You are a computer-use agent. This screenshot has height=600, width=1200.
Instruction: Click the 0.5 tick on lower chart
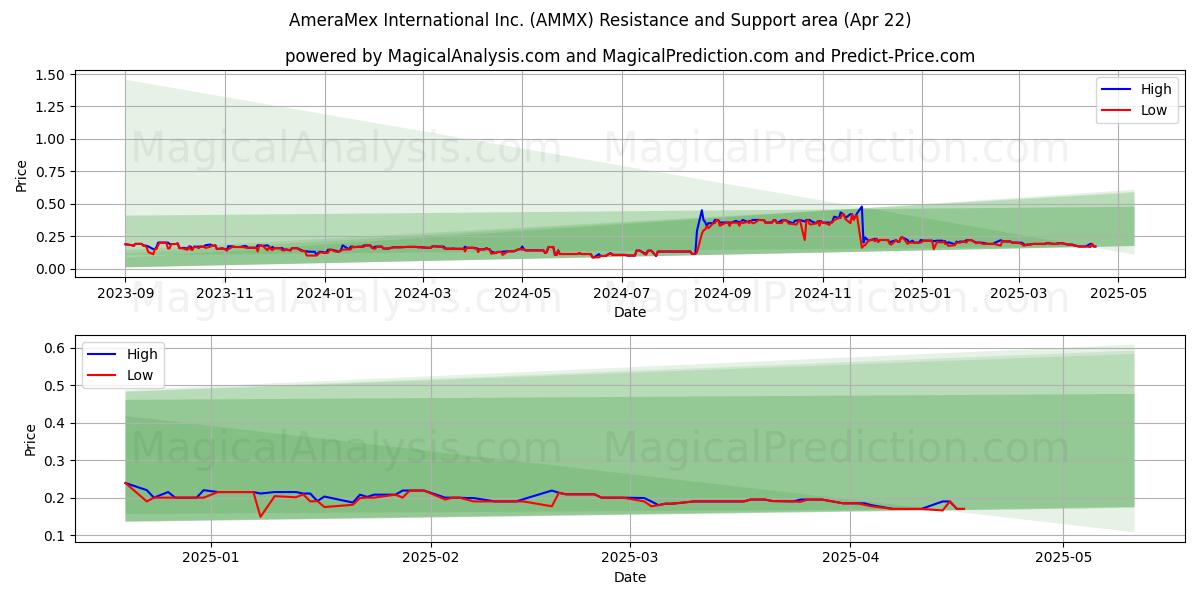pyautogui.click(x=57, y=386)
